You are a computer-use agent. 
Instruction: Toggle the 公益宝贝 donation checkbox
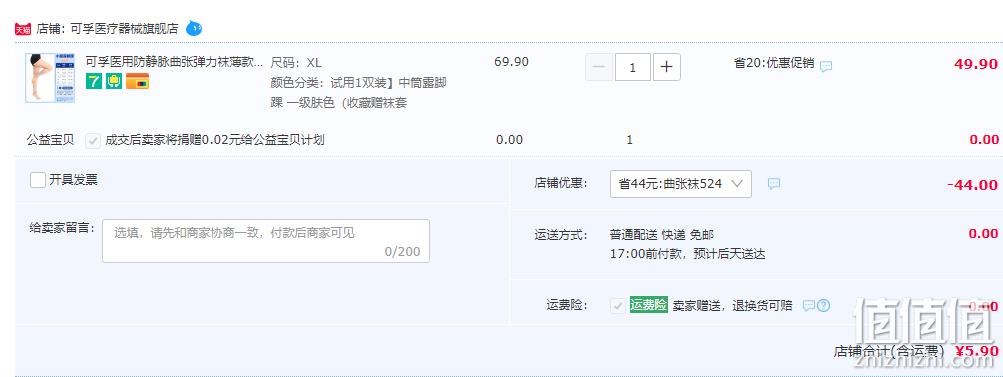(x=93, y=141)
